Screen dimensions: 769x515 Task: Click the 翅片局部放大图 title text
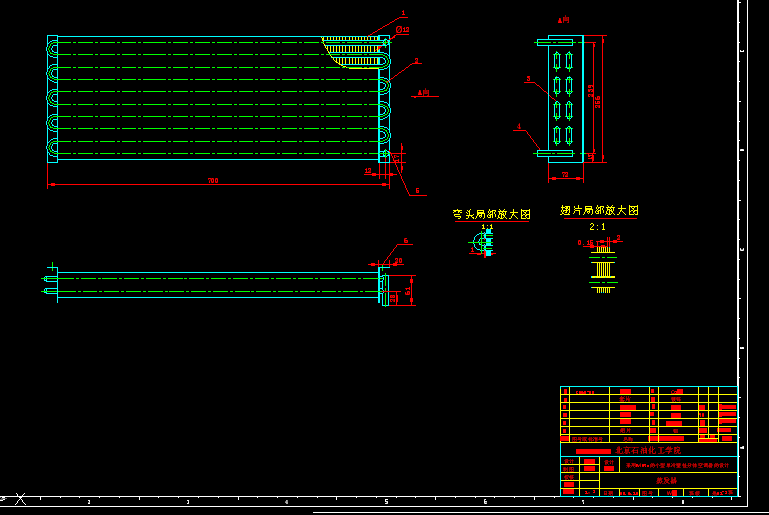pyautogui.click(x=599, y=211)
